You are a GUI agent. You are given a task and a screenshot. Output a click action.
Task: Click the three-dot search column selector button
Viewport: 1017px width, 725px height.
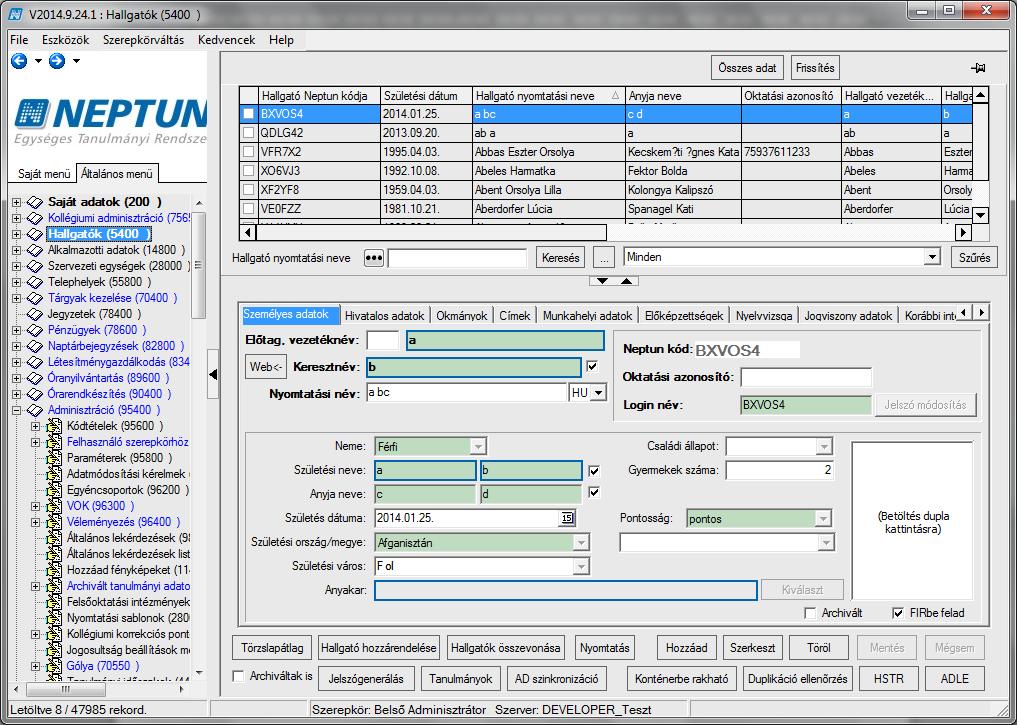tap(374, 257)
